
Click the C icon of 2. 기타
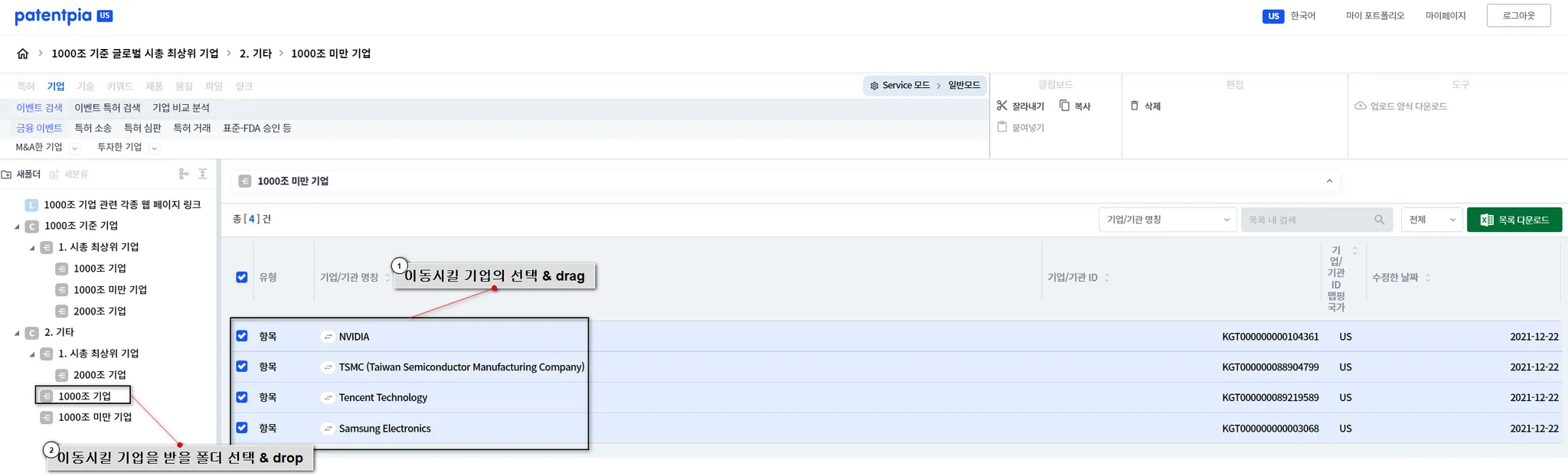pos(31,332)
